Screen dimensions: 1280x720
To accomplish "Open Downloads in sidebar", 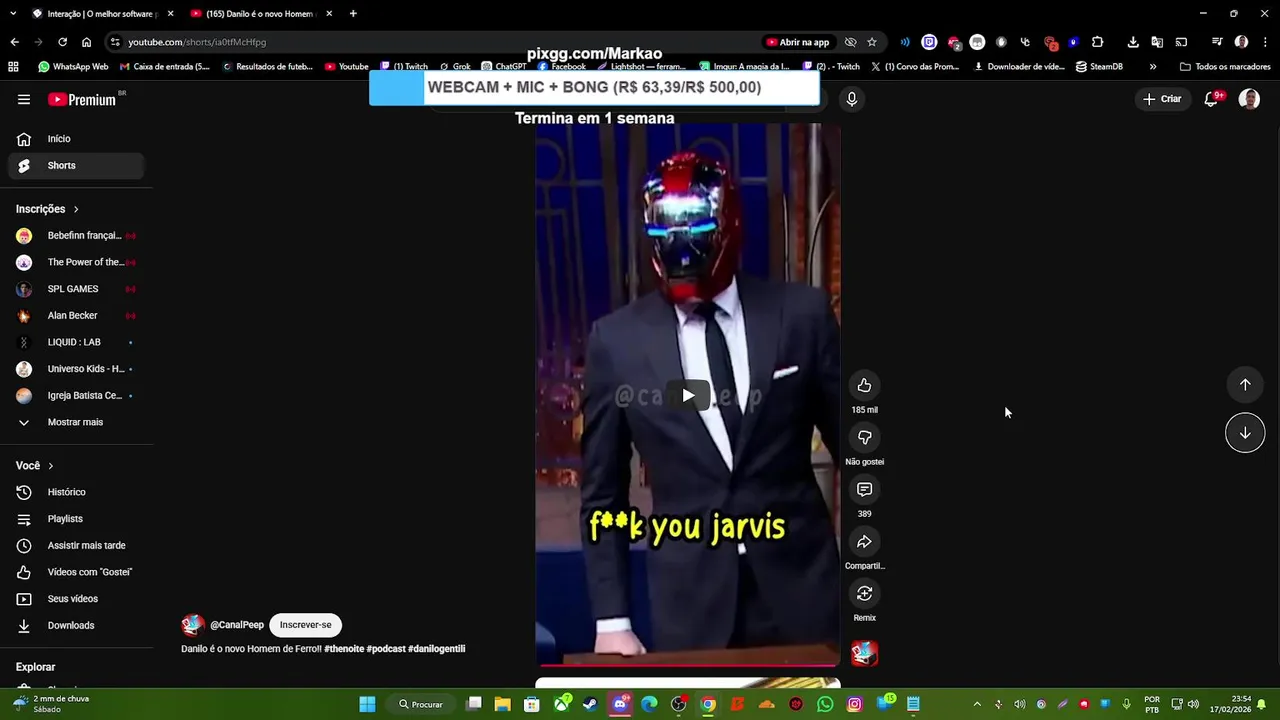I will 76,626.
